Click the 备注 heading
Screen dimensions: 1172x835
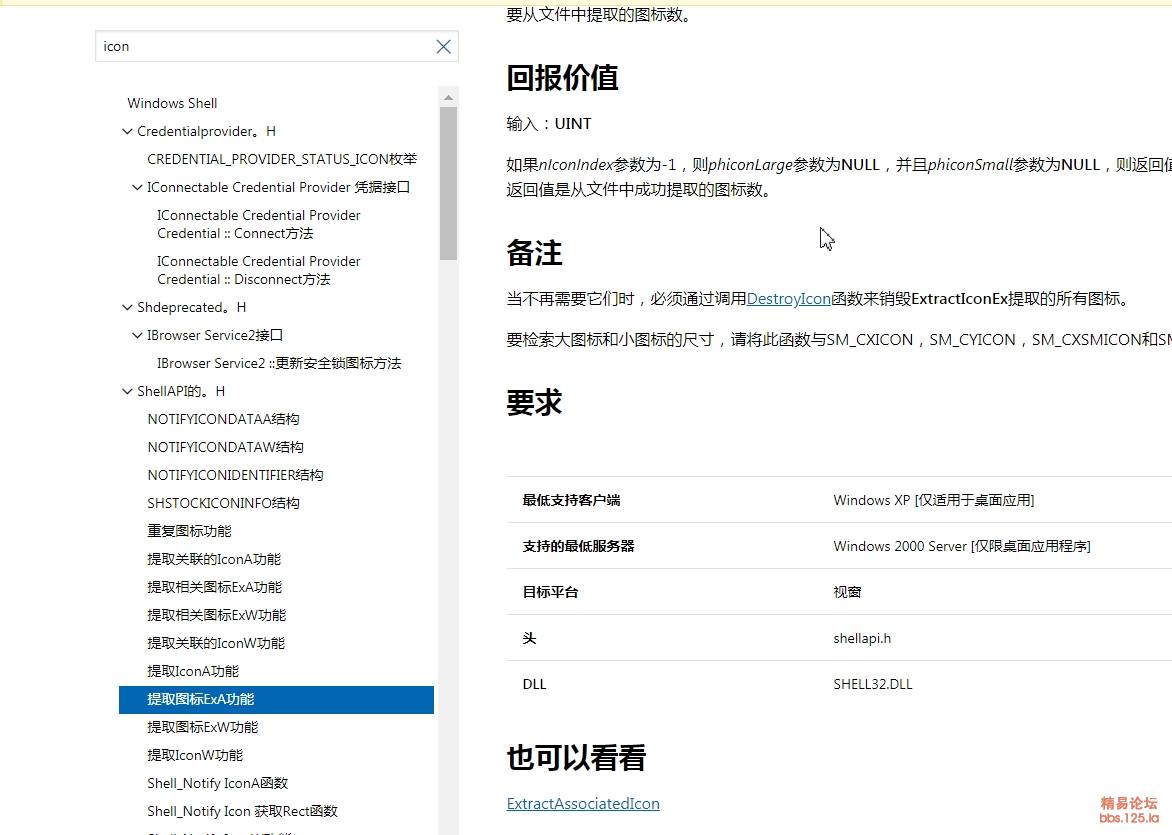[534, 253]
